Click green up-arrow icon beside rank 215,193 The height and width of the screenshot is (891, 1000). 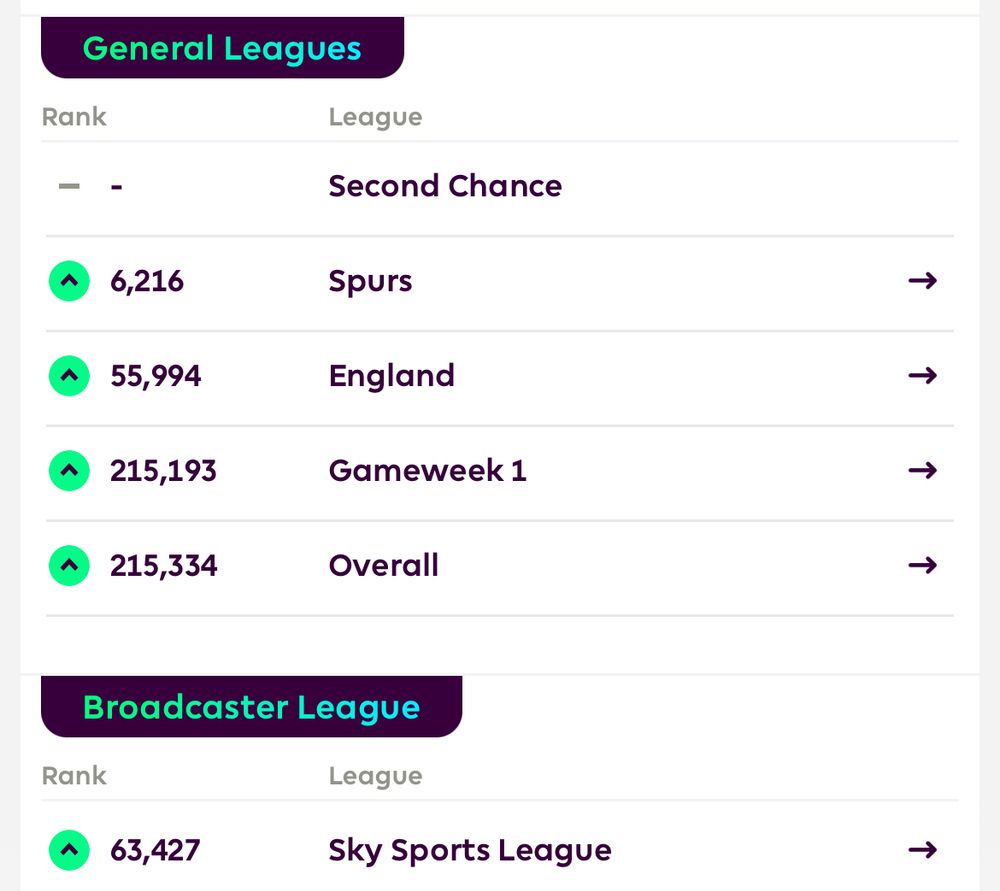pyautogui.click(x=69, y=471)
